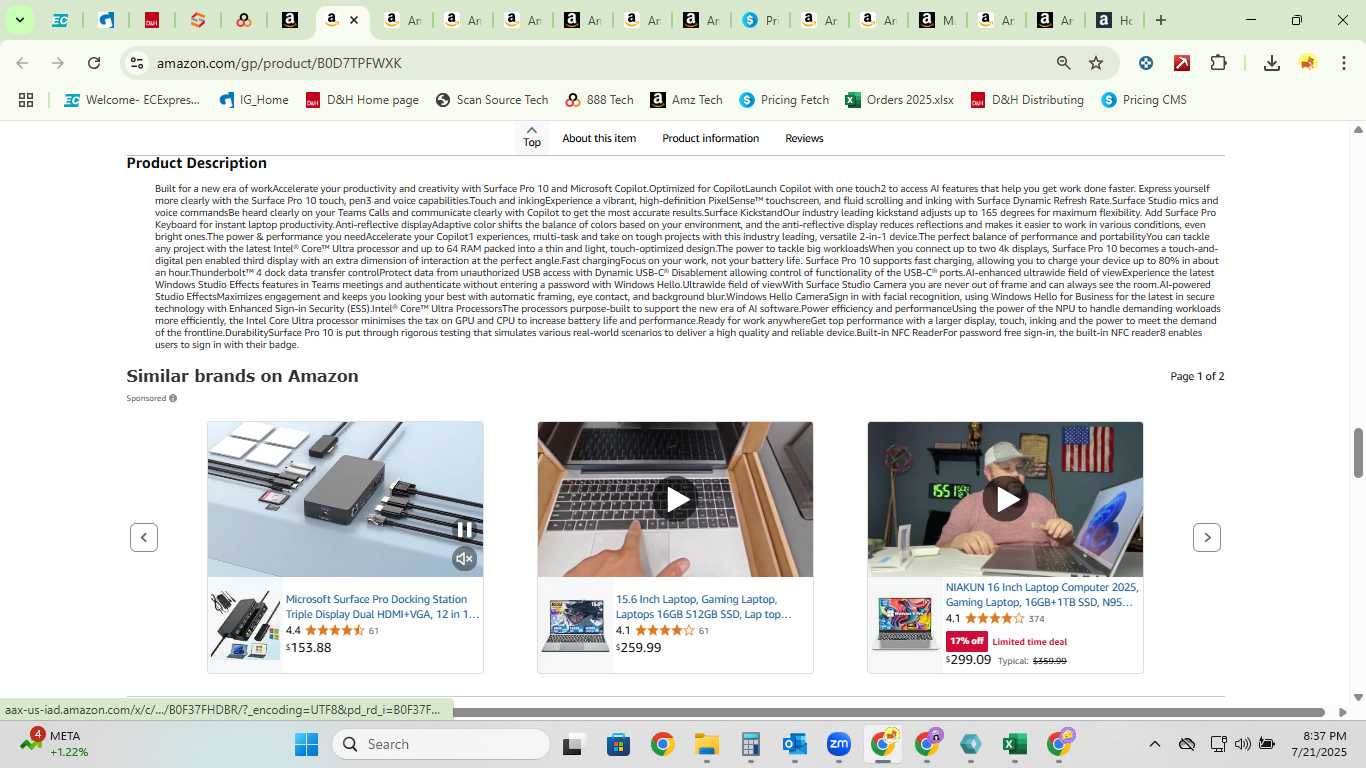Open the Pricing CMS bookmark
This screenshot has height=768, width=1366.
[x=1143, y=100]
